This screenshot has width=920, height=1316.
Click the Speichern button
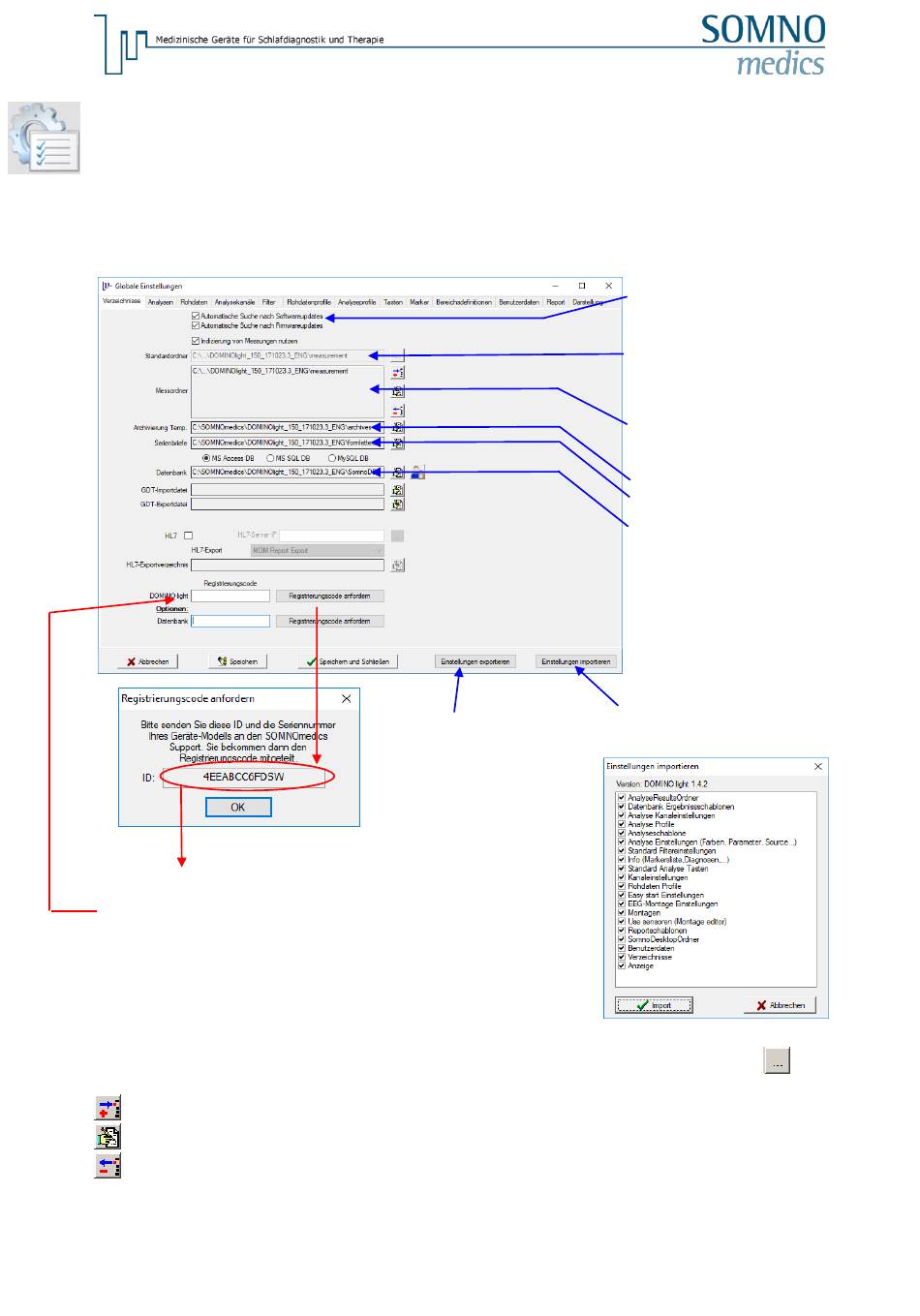pos(238,661)
